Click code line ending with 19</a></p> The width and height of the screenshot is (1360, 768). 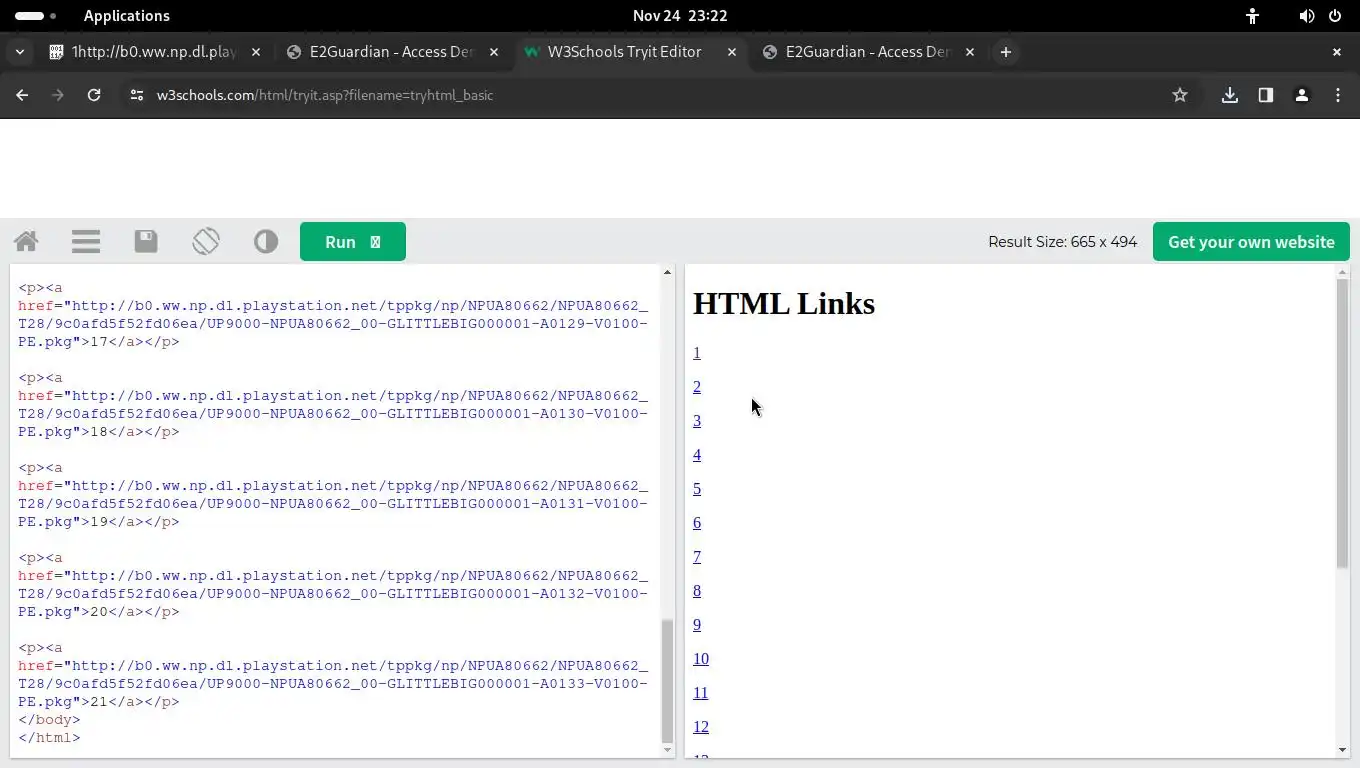pyautogui.click(x=99, y=522)
